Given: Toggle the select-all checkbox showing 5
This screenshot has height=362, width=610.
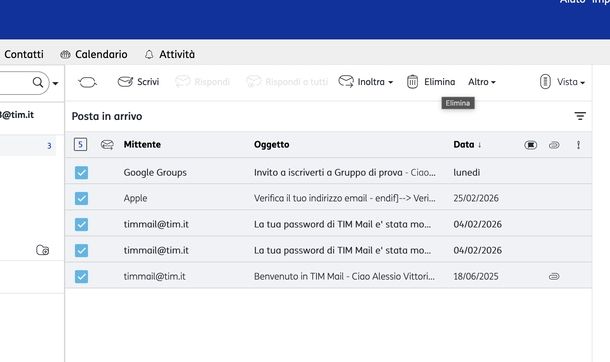Looking at the screenshot, I should (x=80, y=145).
